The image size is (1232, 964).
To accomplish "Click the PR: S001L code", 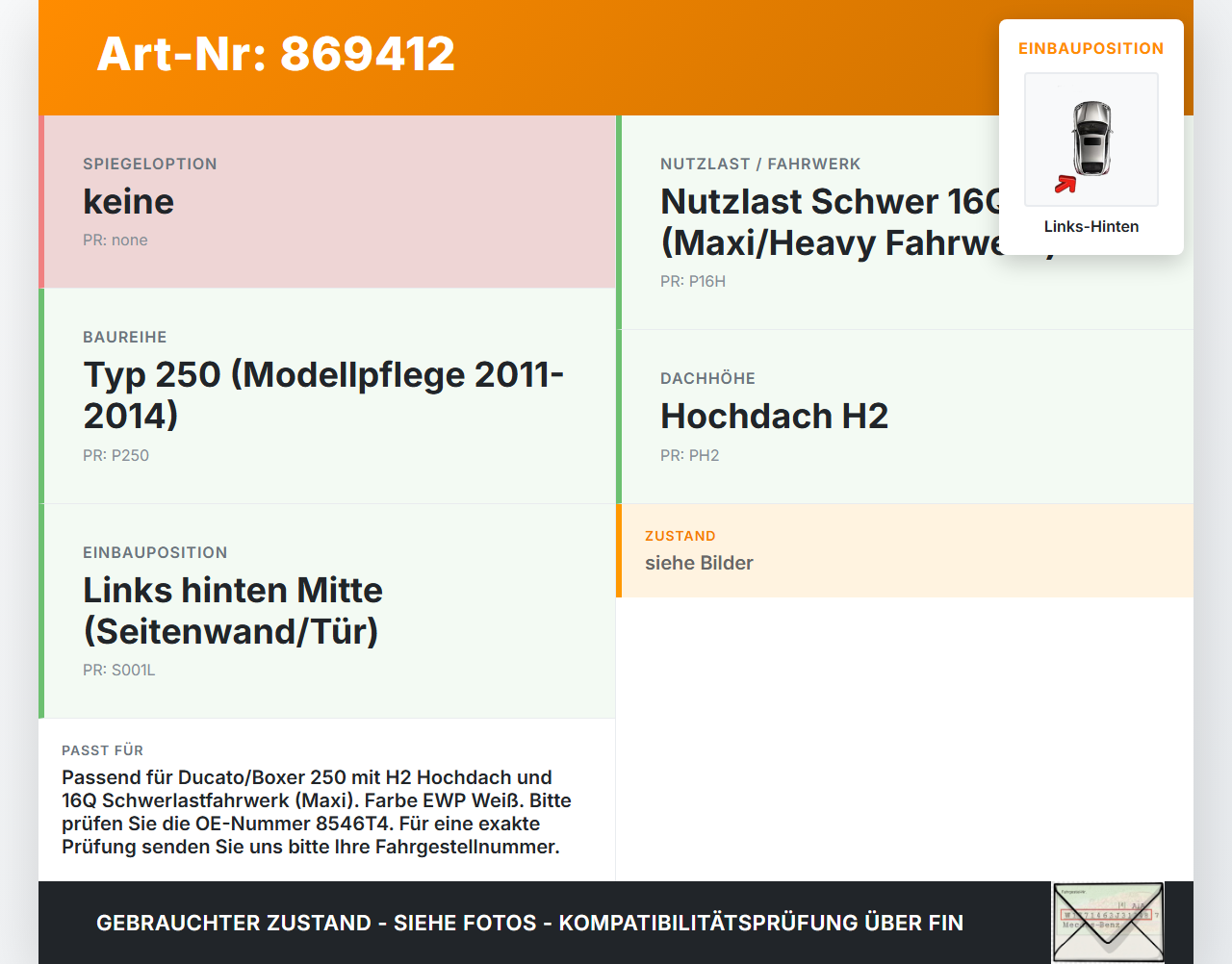I will click(119, 670).
